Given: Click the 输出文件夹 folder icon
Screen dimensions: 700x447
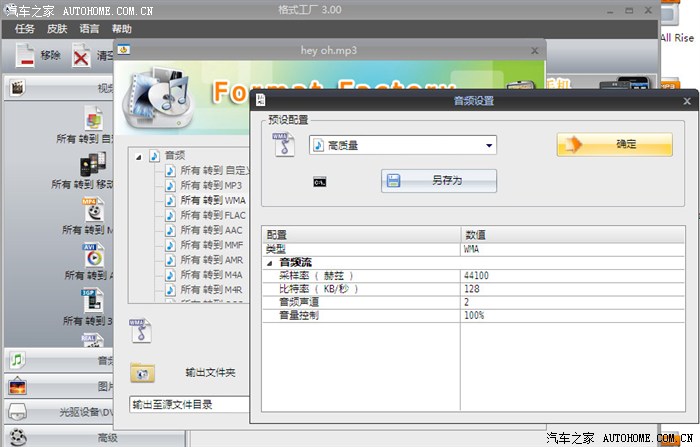Looking at the screenshot, I should point(143,373).
